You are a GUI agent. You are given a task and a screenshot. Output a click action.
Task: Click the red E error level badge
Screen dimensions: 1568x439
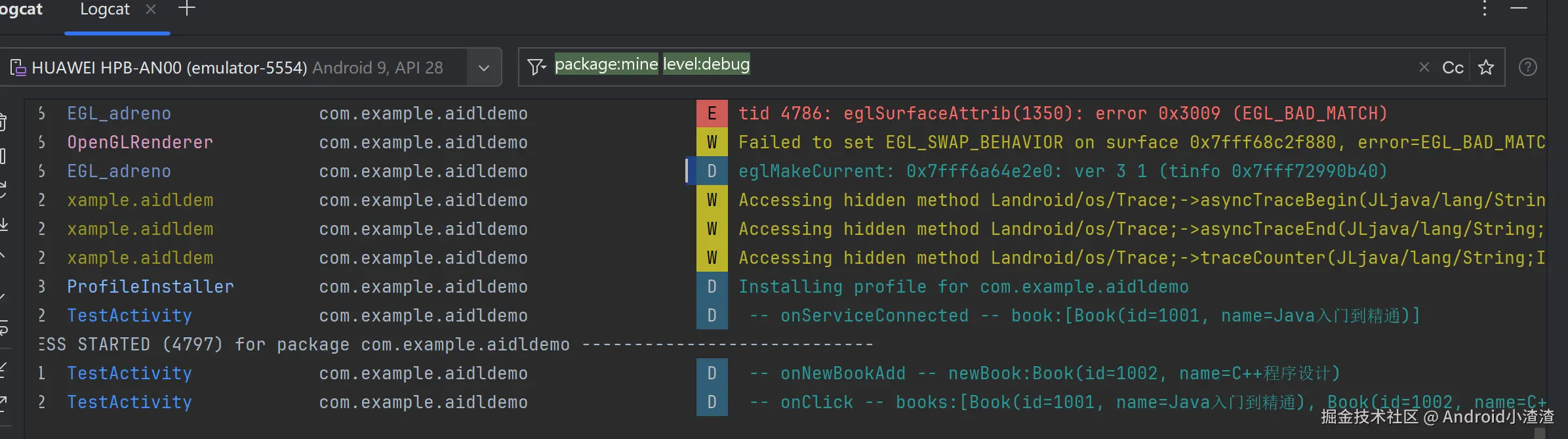[x=712, y=114]
